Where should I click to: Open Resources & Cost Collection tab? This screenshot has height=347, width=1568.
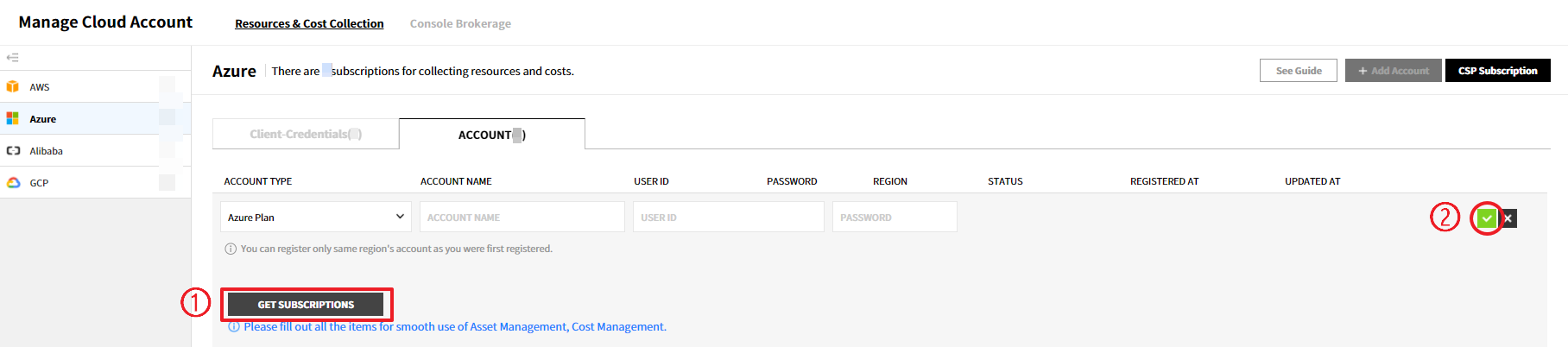pyautogui.click(x=309, y=23)
